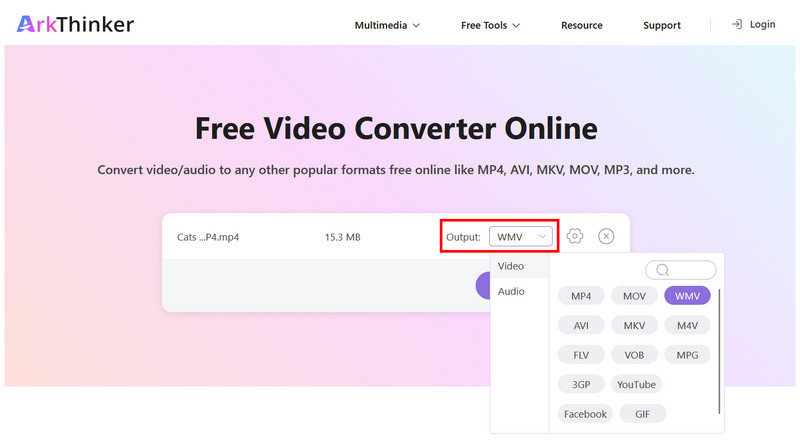Select MPG output format
The image size is (800, 441).
(687, 355)
